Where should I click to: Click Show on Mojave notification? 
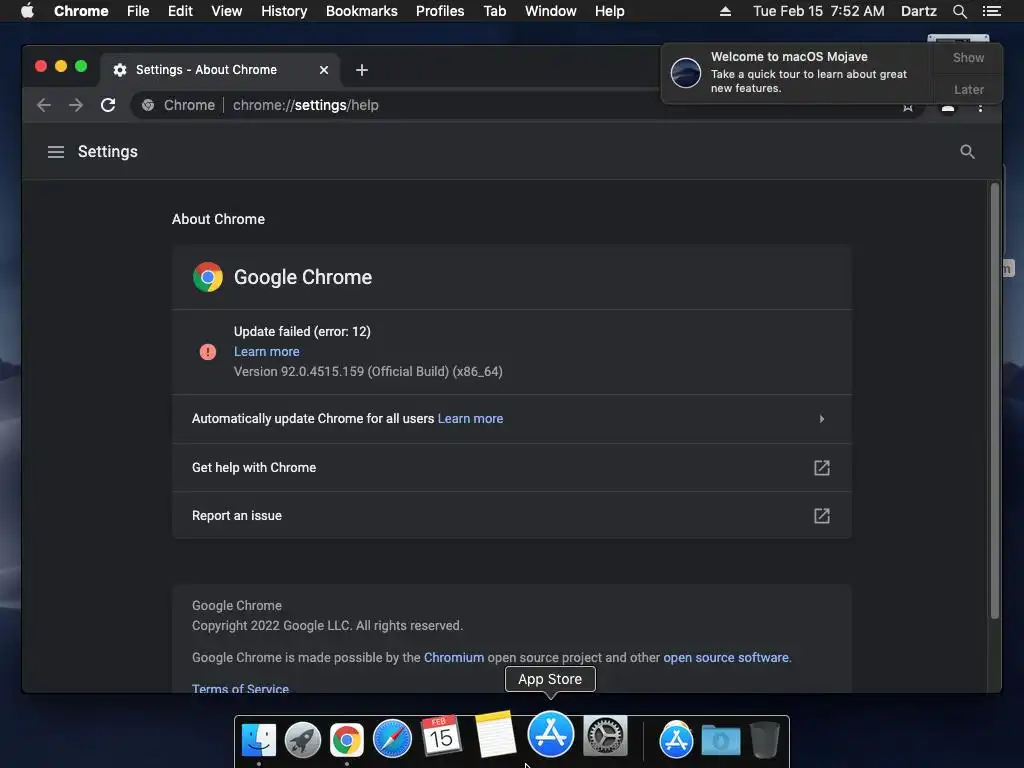pos(968,57)
